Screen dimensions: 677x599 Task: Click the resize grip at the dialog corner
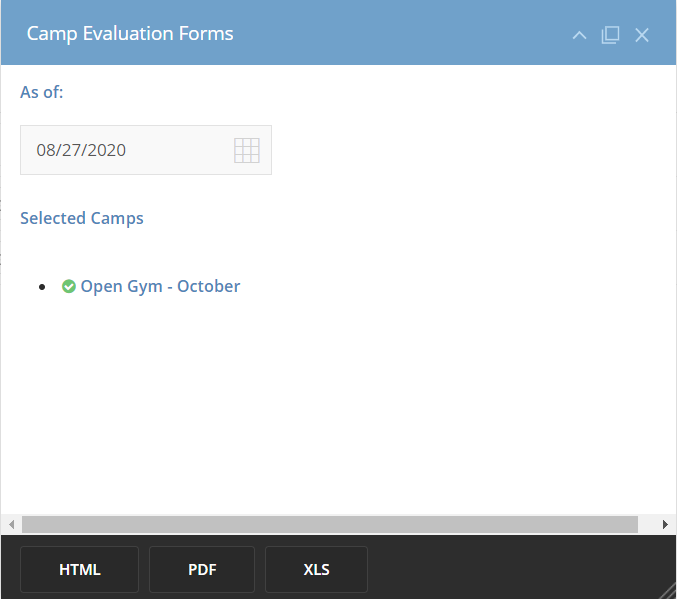click(x=668, y=590)
